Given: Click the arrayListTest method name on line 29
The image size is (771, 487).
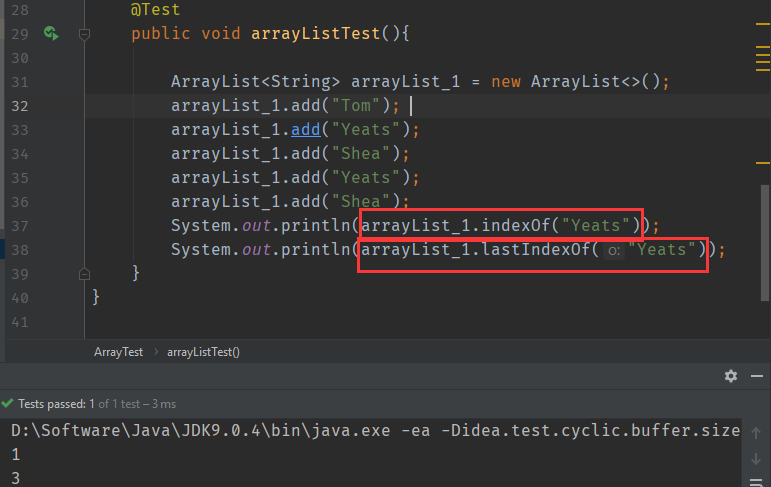Looking at the screenshot, I should tap(316, 34).
